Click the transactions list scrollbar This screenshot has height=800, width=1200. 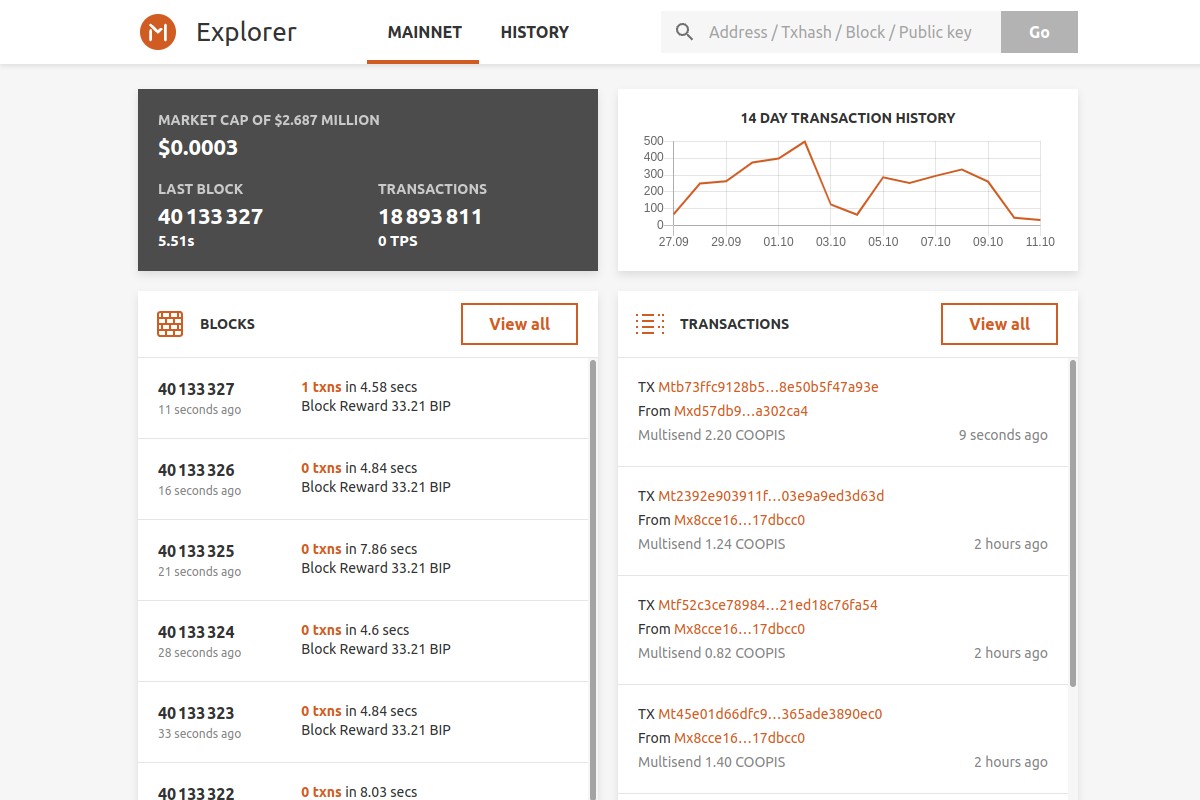click(x=1073, y=523)
